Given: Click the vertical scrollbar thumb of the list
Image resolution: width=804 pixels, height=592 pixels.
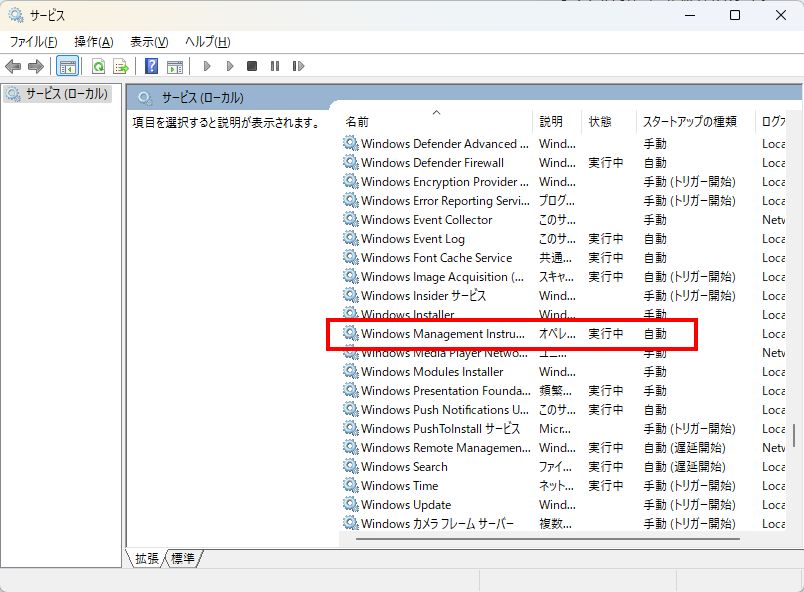Looking at the screenshot, I should (x=794, y=435).
